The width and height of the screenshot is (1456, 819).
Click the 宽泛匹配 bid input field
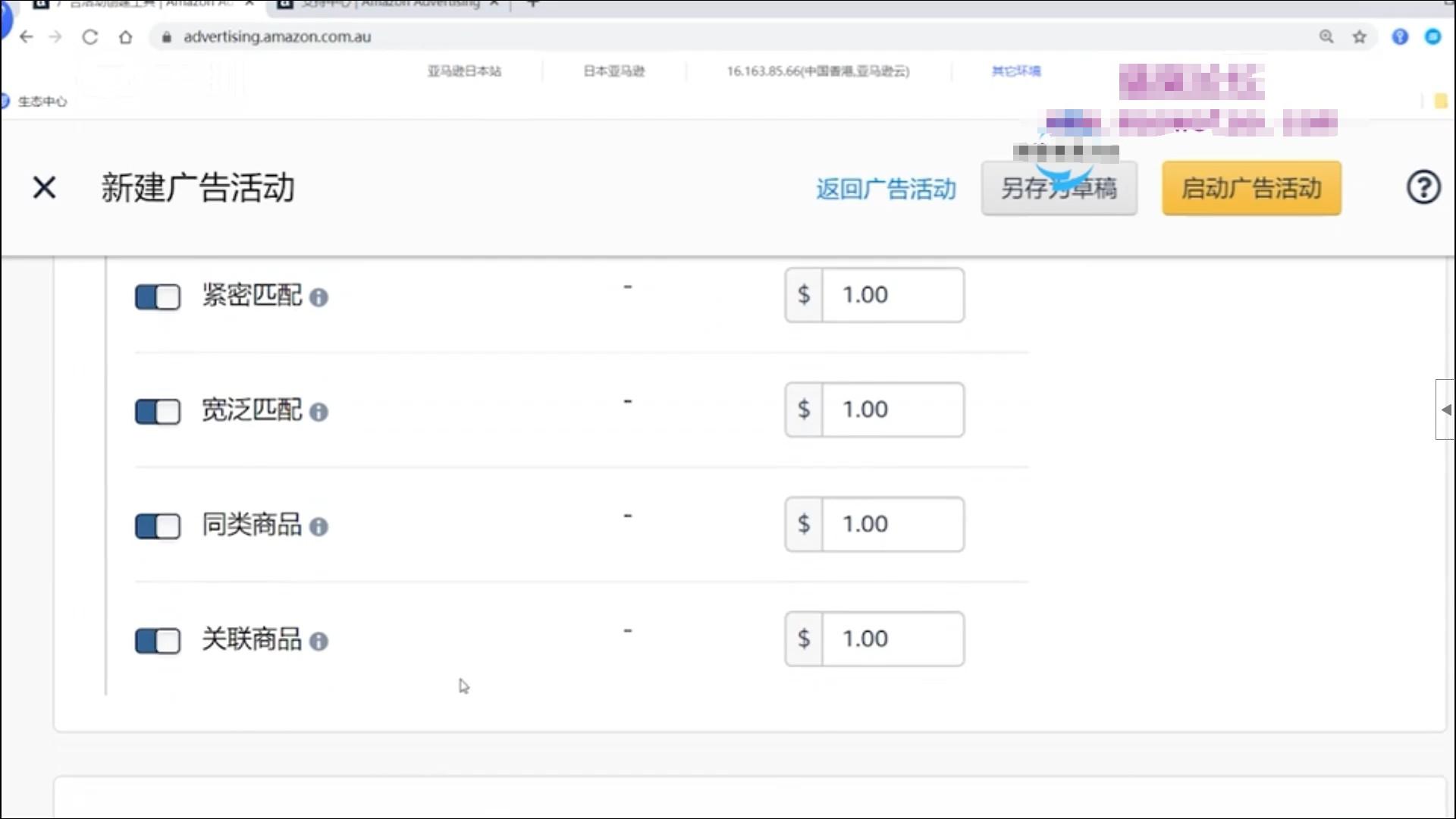tap(893, 409)
